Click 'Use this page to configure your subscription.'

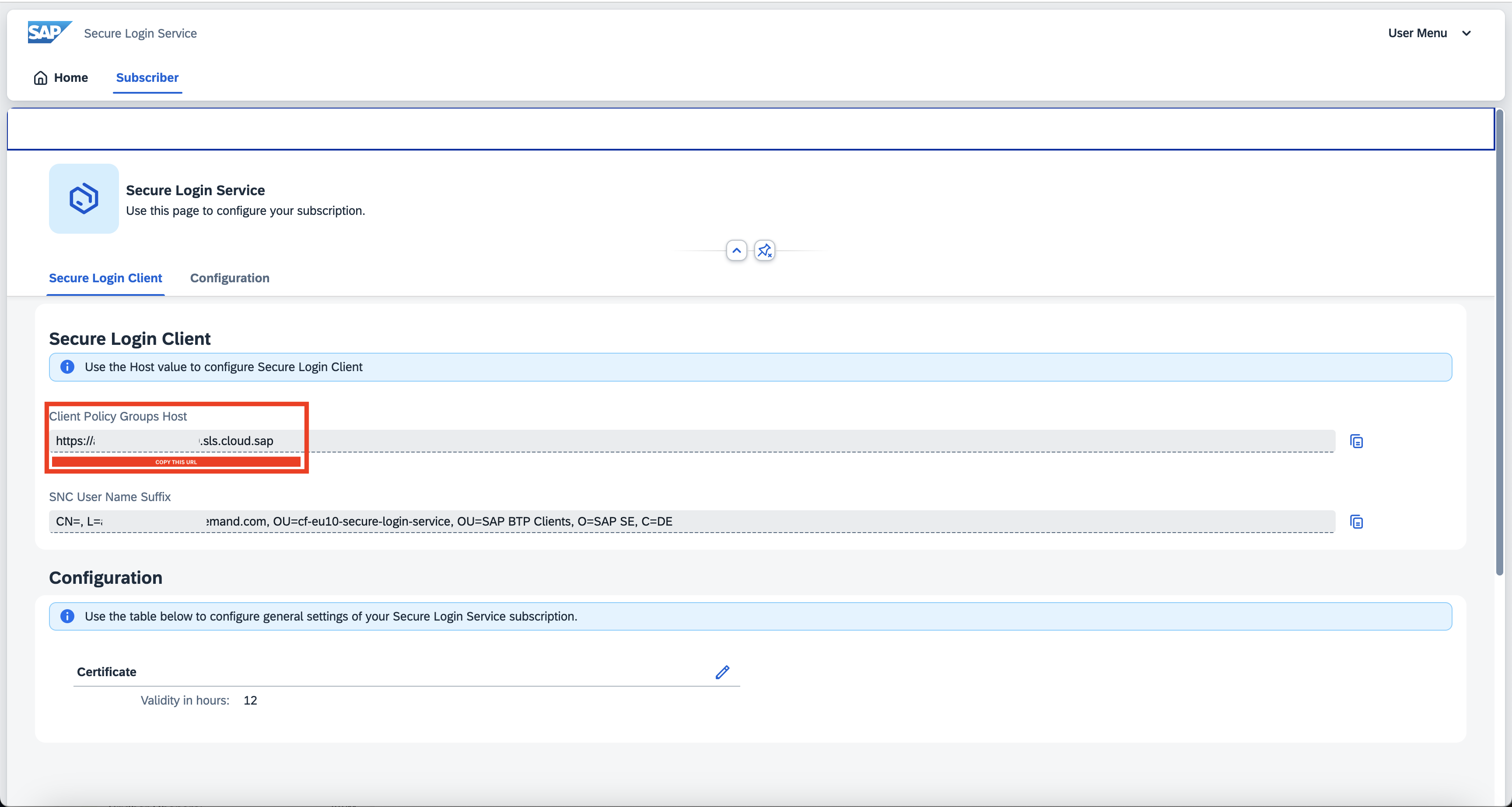pos(245,211)
